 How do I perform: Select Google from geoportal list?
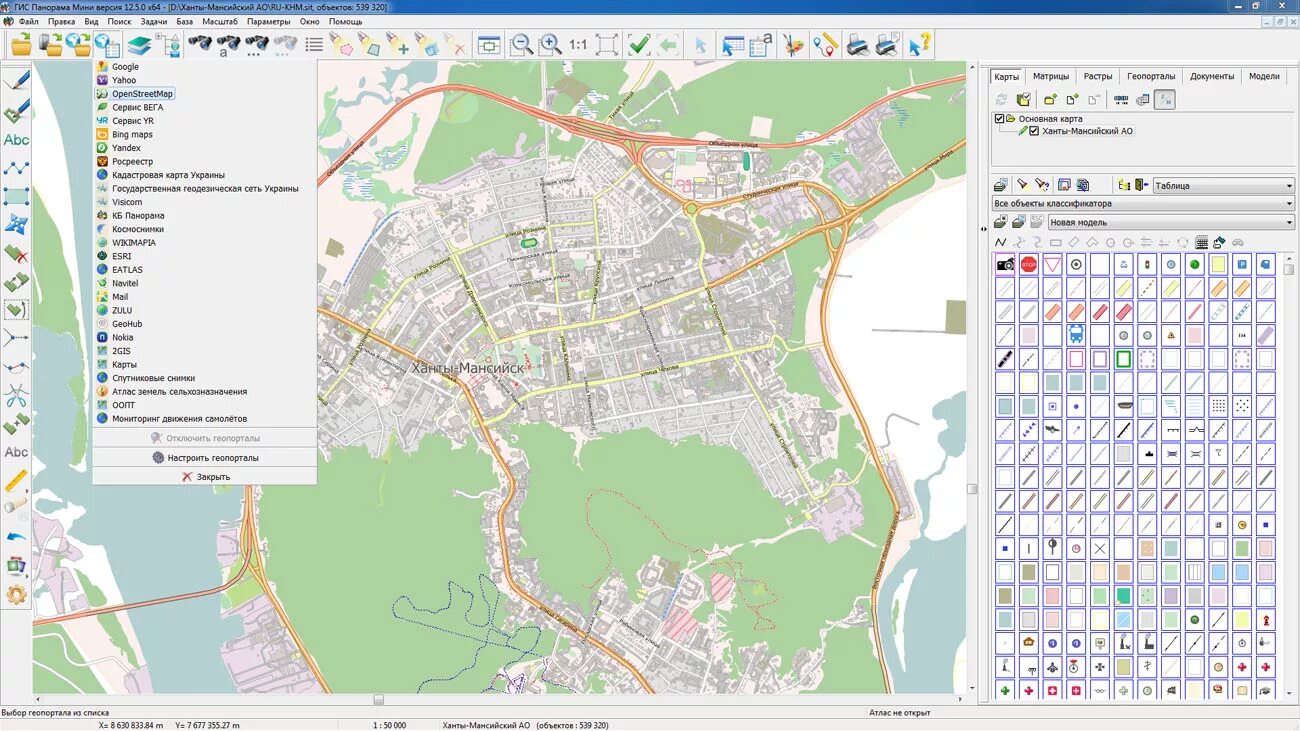point(125,67)
